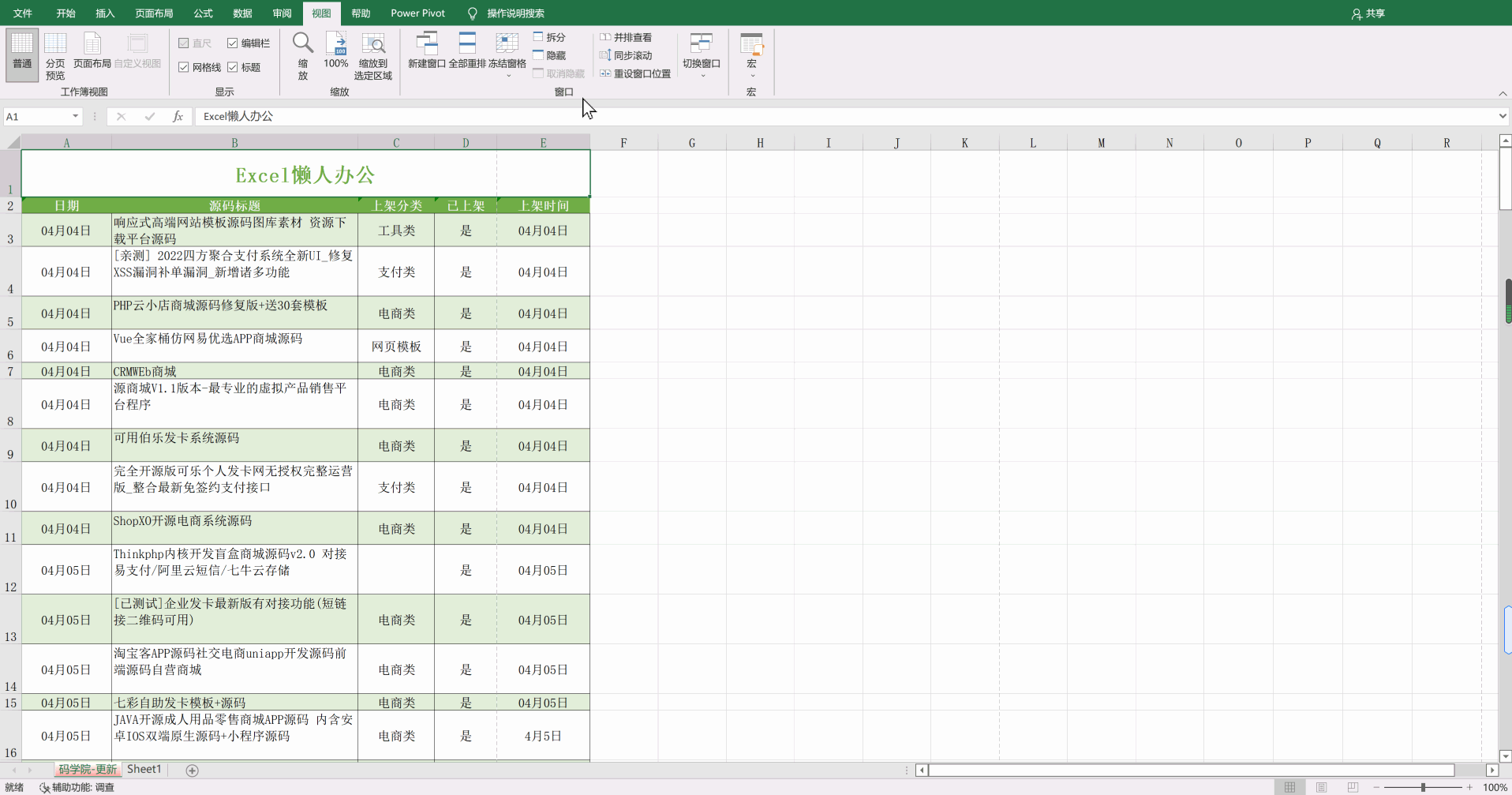The image size is (1512, 795).
Task: Open the 帮助 help tab
Action: tap(361, 13)
